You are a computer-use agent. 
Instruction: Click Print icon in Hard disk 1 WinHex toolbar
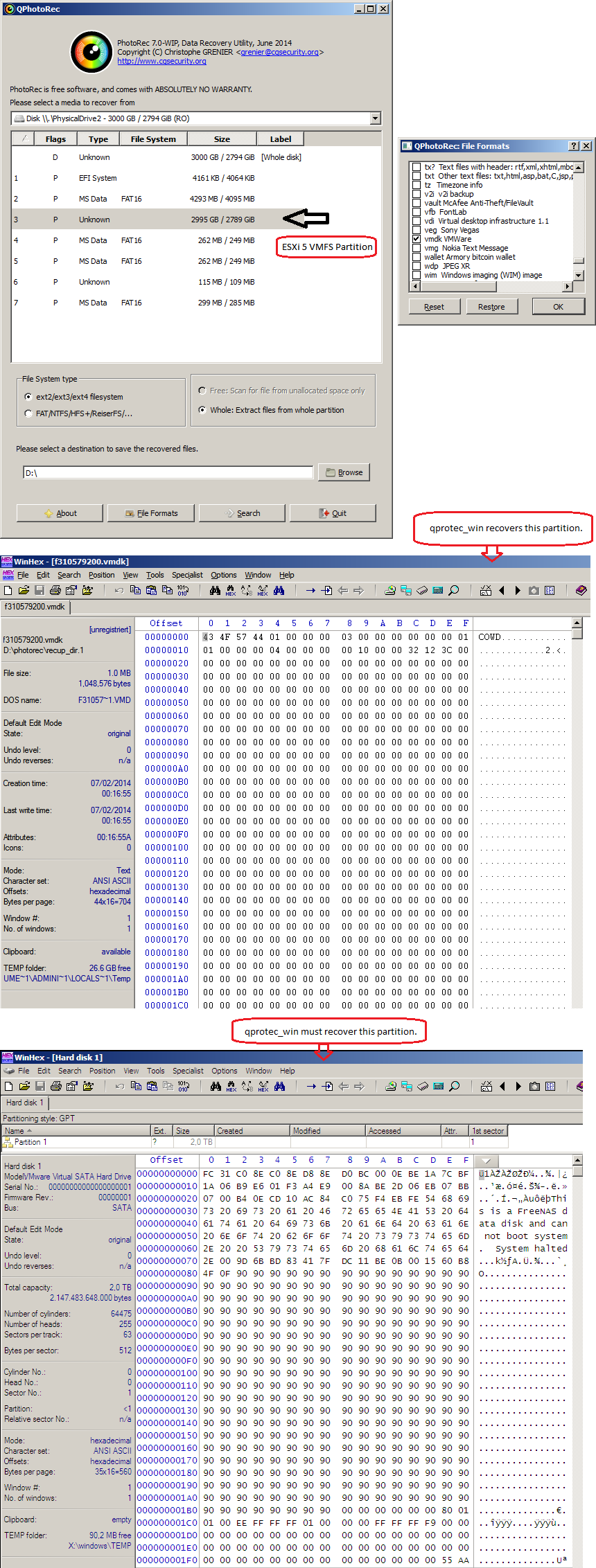point(55,1086)
